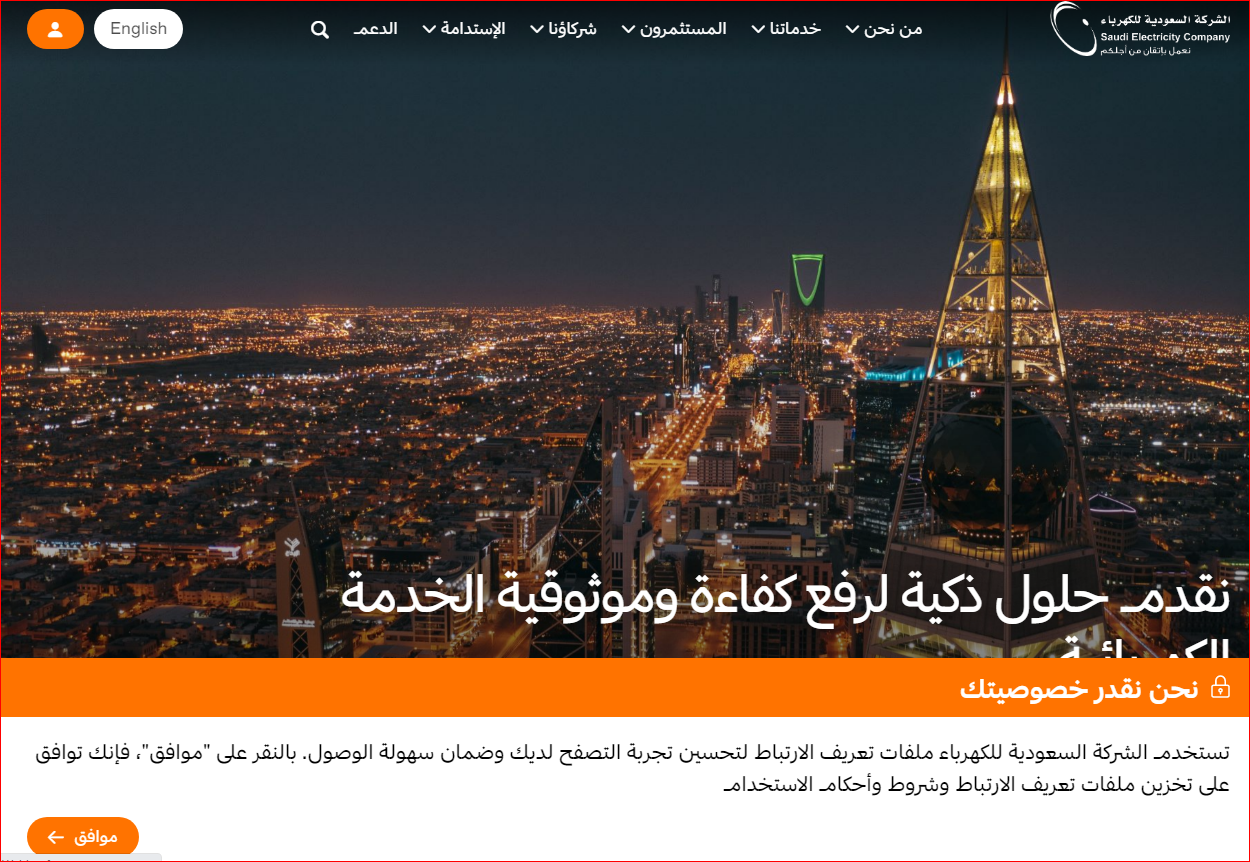Expand the chevron beside خدماتنا
Screen dimensions: 1250x862
759,29
